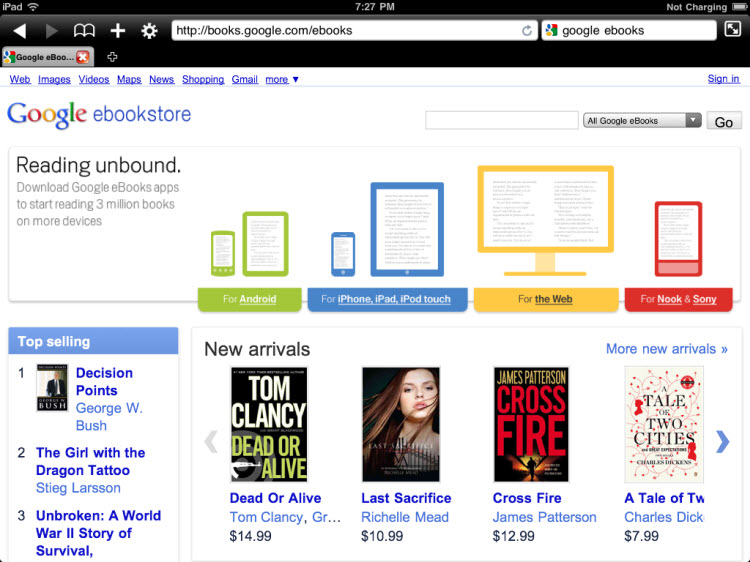The height and width of the screenshot is (562, 750).
Task: Open the Shopping link
Action: 203,79
